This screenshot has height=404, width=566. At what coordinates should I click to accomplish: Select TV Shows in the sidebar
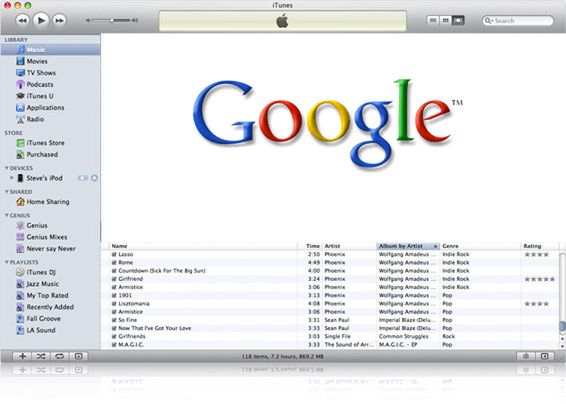click(x=51, y=73)
